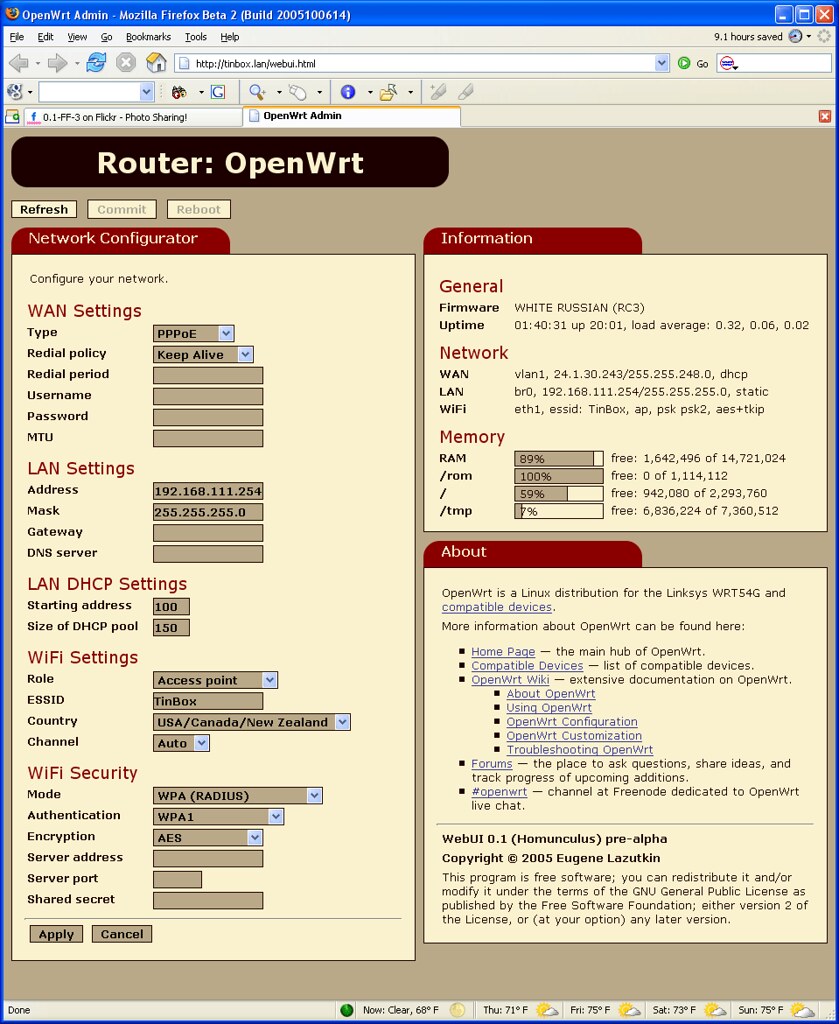The height and width of the screenshot is (1024, 839).
Task: Click the green globe status bar icon
Action: click(347, 1010)
